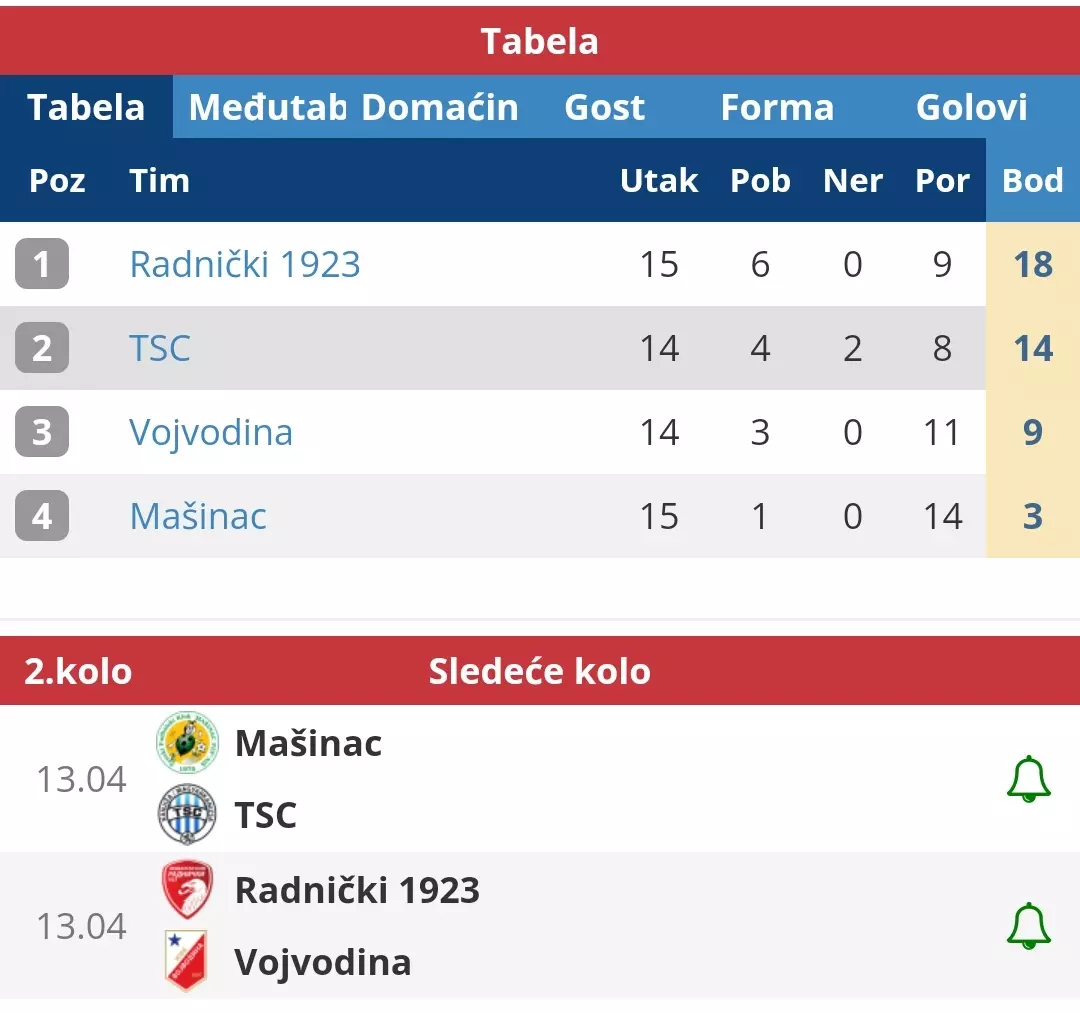Click the Sledeće kolo section header
This screenshot has width=1080, height=1013.
tap(540, 671)
